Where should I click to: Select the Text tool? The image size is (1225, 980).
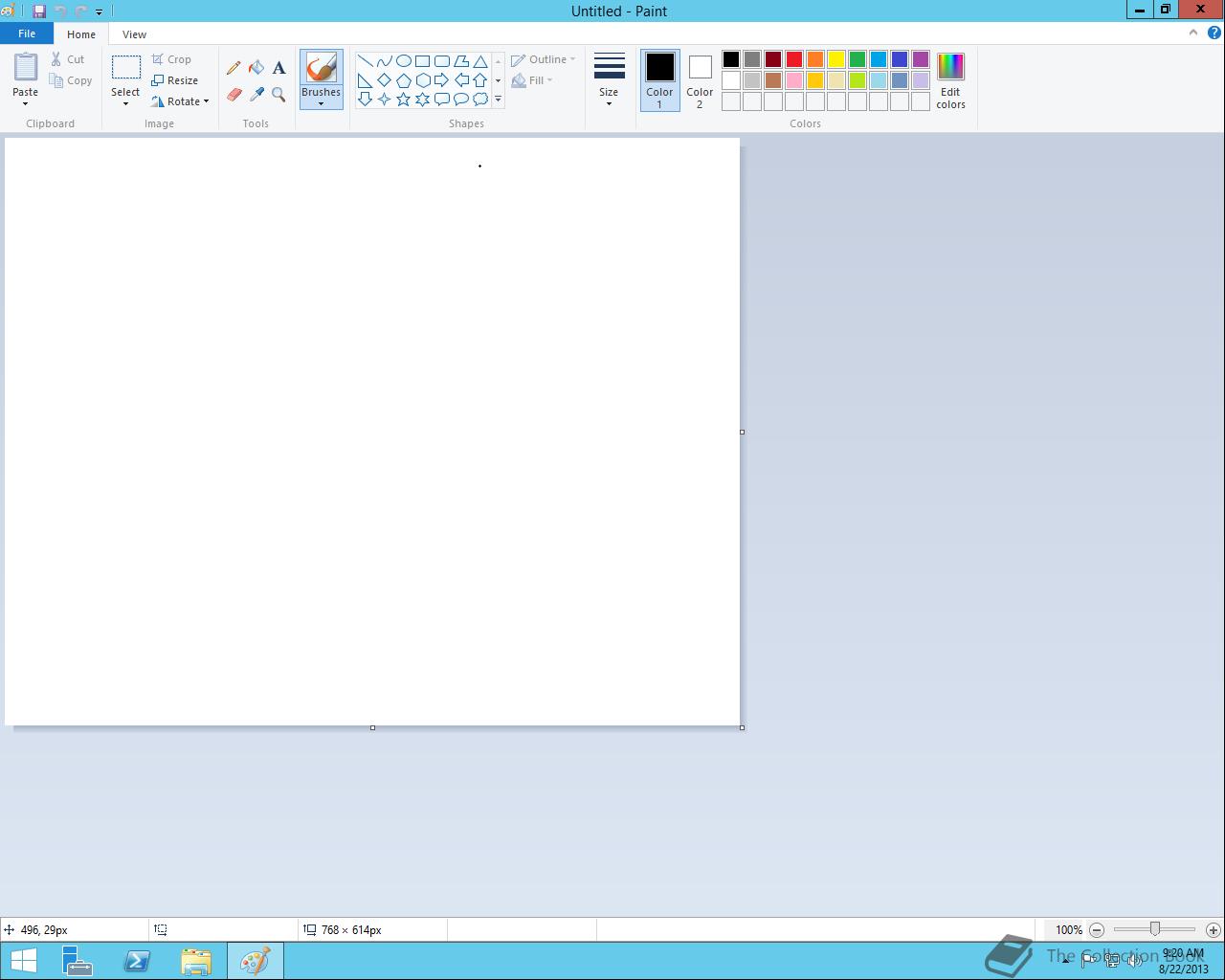coord(278,68)
